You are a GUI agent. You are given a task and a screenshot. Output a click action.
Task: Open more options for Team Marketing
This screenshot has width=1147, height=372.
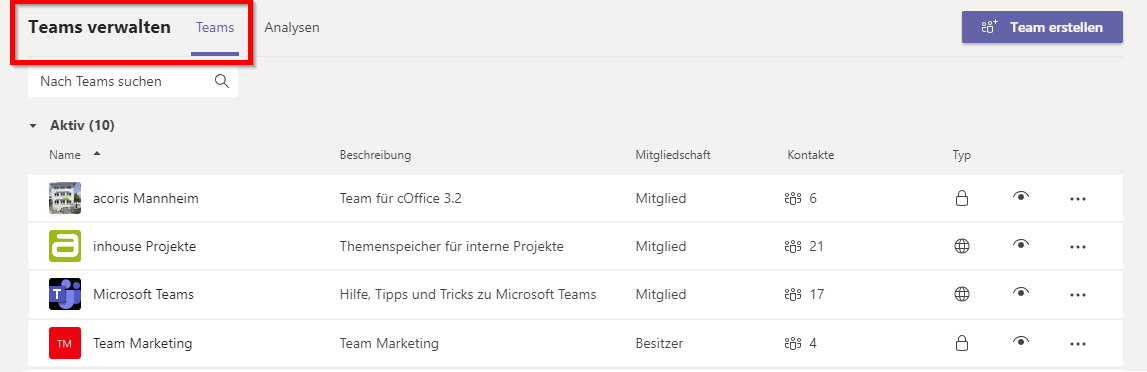pos(1078,343)
